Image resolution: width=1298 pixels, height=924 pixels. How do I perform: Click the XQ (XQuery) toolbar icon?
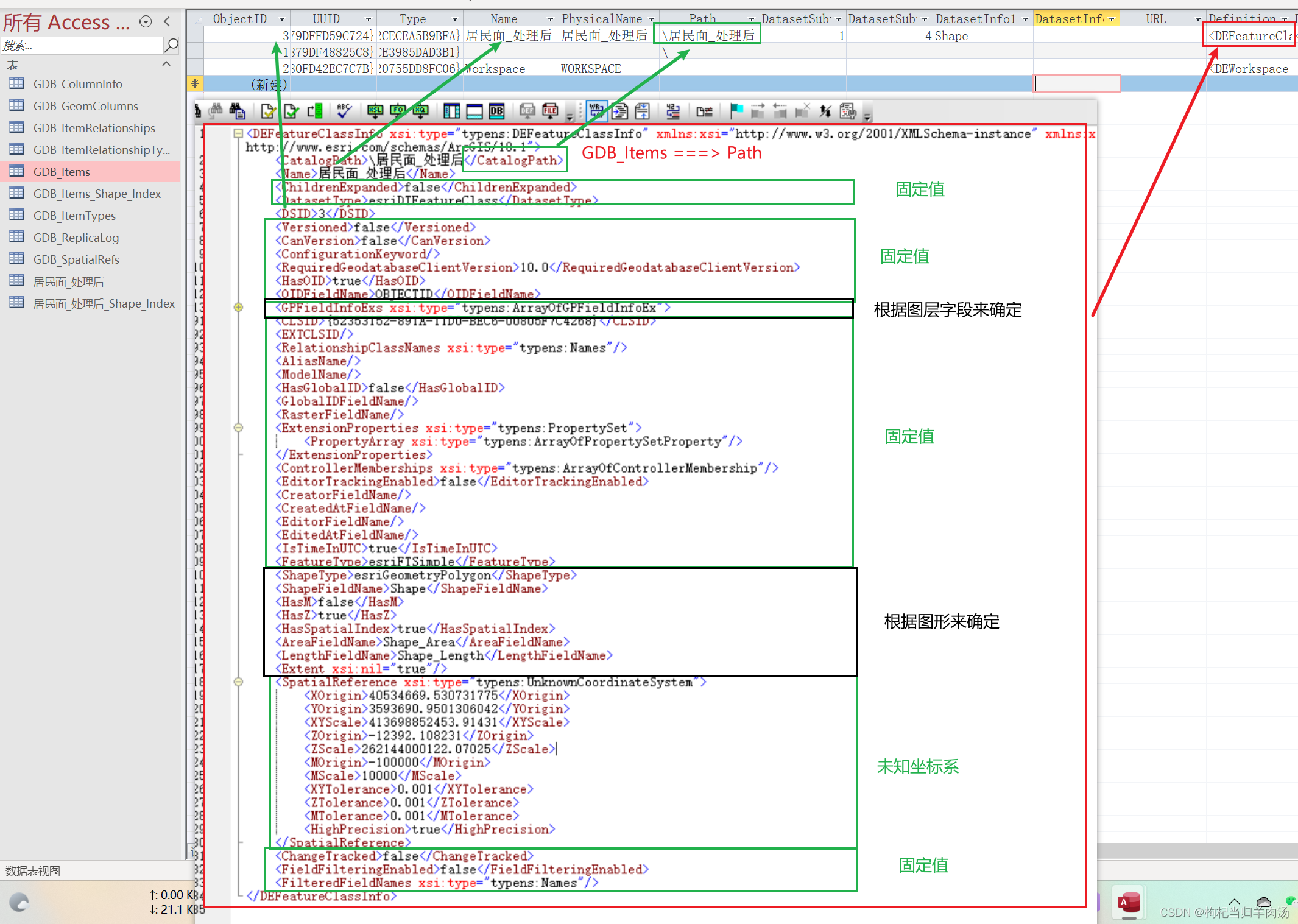(x=420, y=111)
